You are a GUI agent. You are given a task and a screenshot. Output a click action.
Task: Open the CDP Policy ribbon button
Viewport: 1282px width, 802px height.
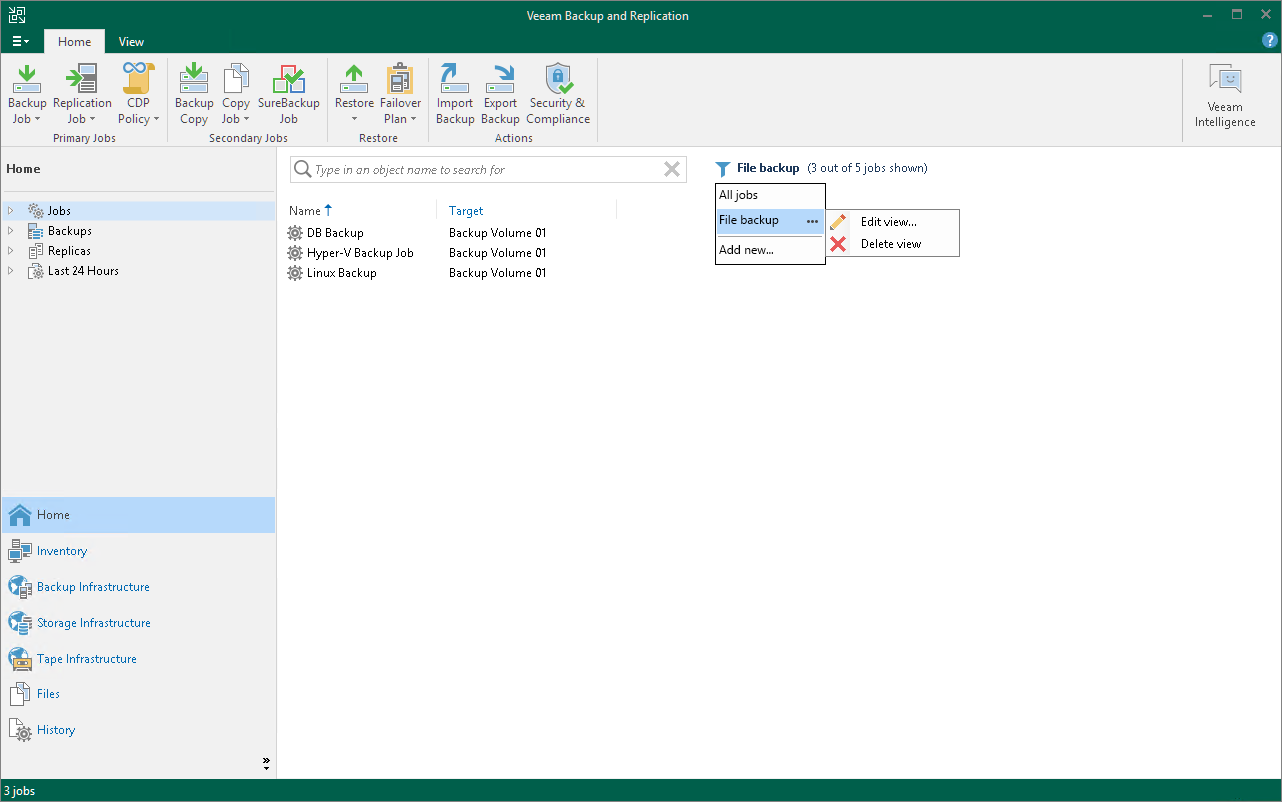pyautogui.click(x=139, y=94)
